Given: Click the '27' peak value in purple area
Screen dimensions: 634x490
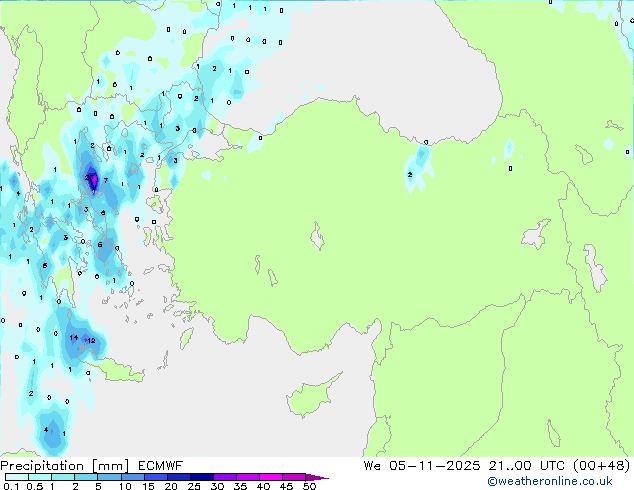Looking at the screenshot, I should (89, 177).
